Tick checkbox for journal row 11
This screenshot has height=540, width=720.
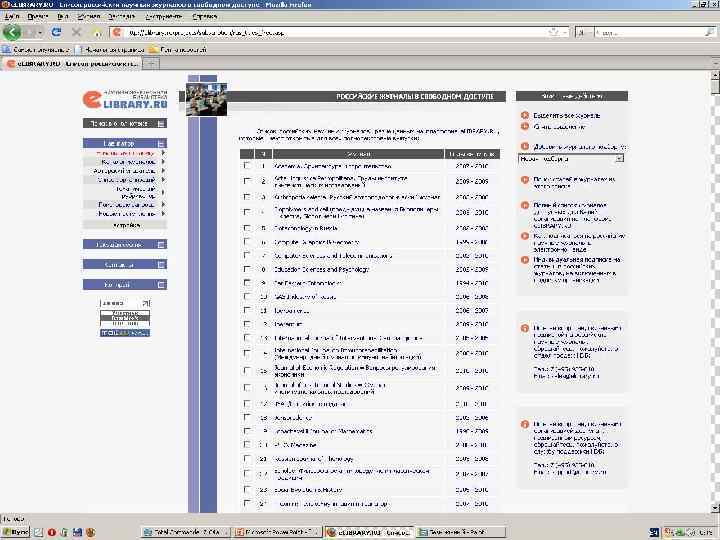click(x=247, y=310)
